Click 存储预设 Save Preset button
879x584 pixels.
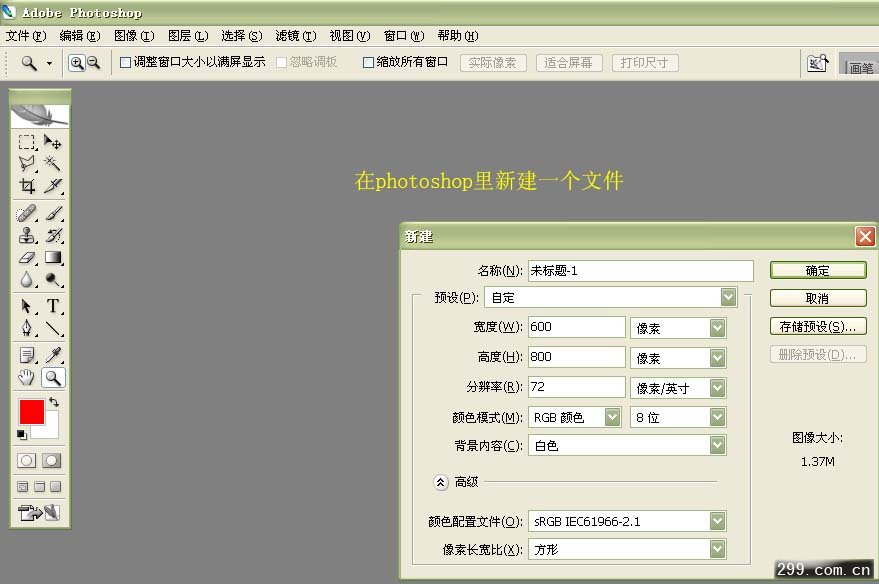coord(818,326)
